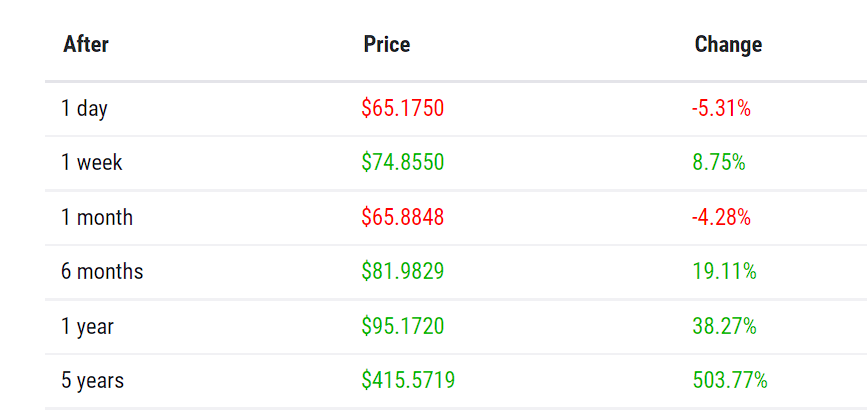Click the -4.28% change value
The height and width of the screenshot is (410, 867).
click(x=721, y=218)
